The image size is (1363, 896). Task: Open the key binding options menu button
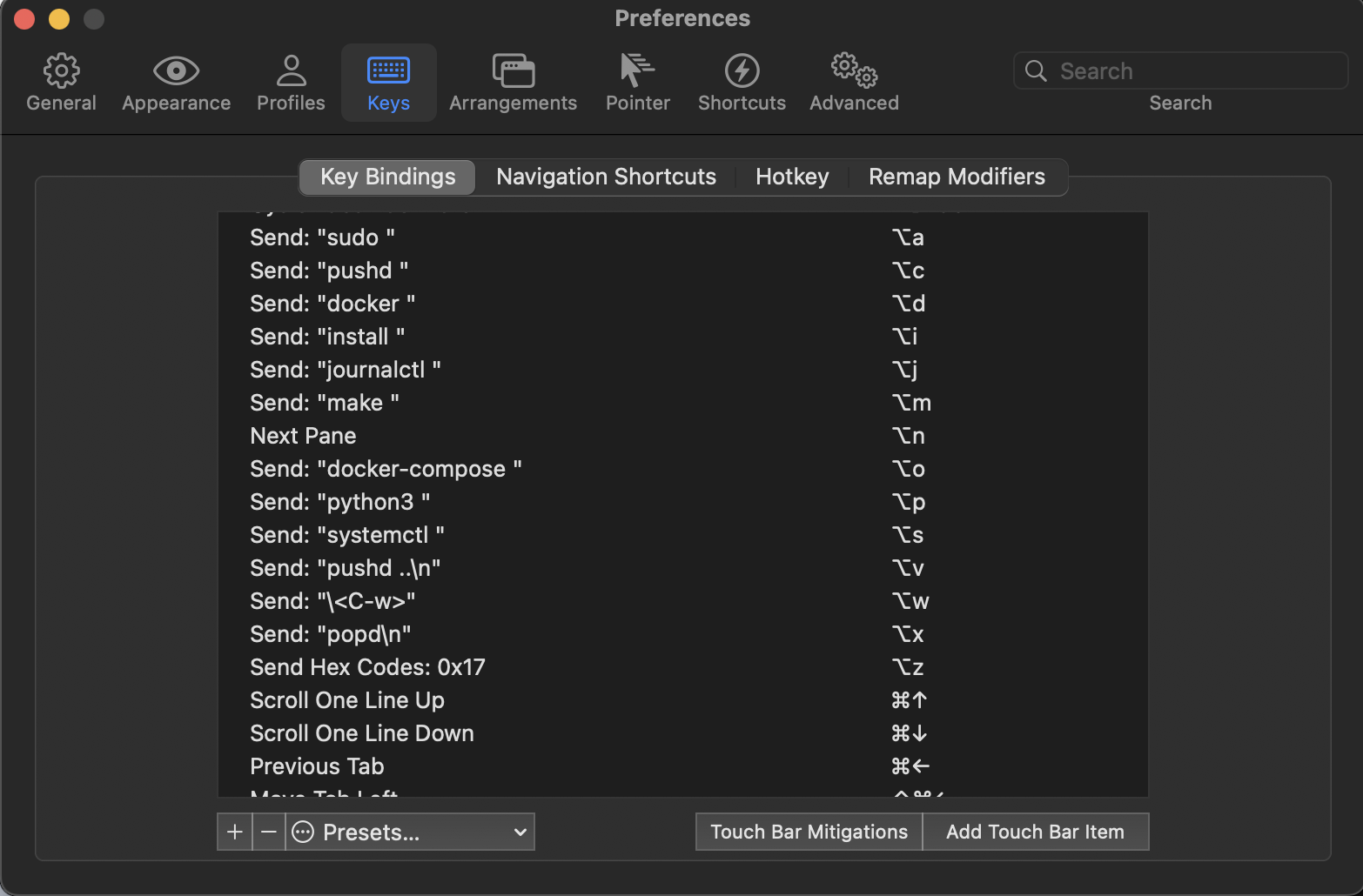pyautogui.click(x=302, y=832)
